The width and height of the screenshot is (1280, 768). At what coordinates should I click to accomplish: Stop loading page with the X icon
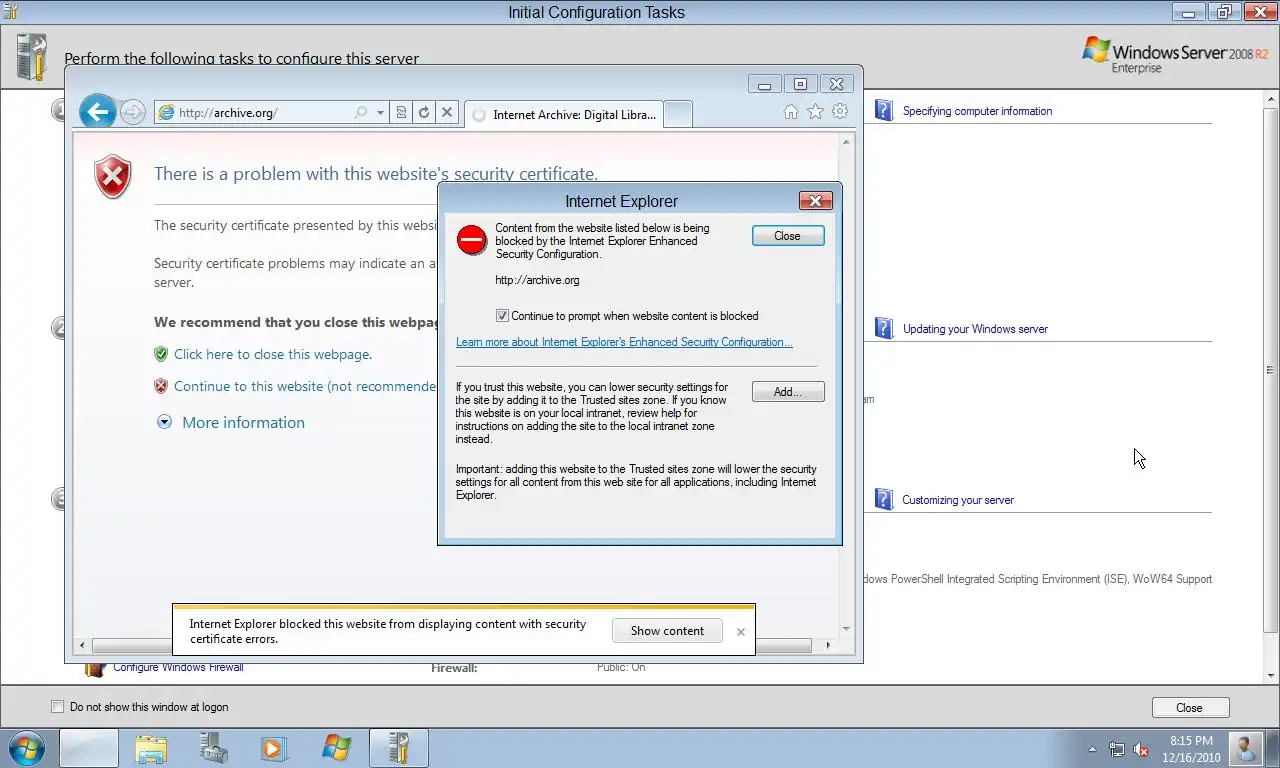point(447,113)
